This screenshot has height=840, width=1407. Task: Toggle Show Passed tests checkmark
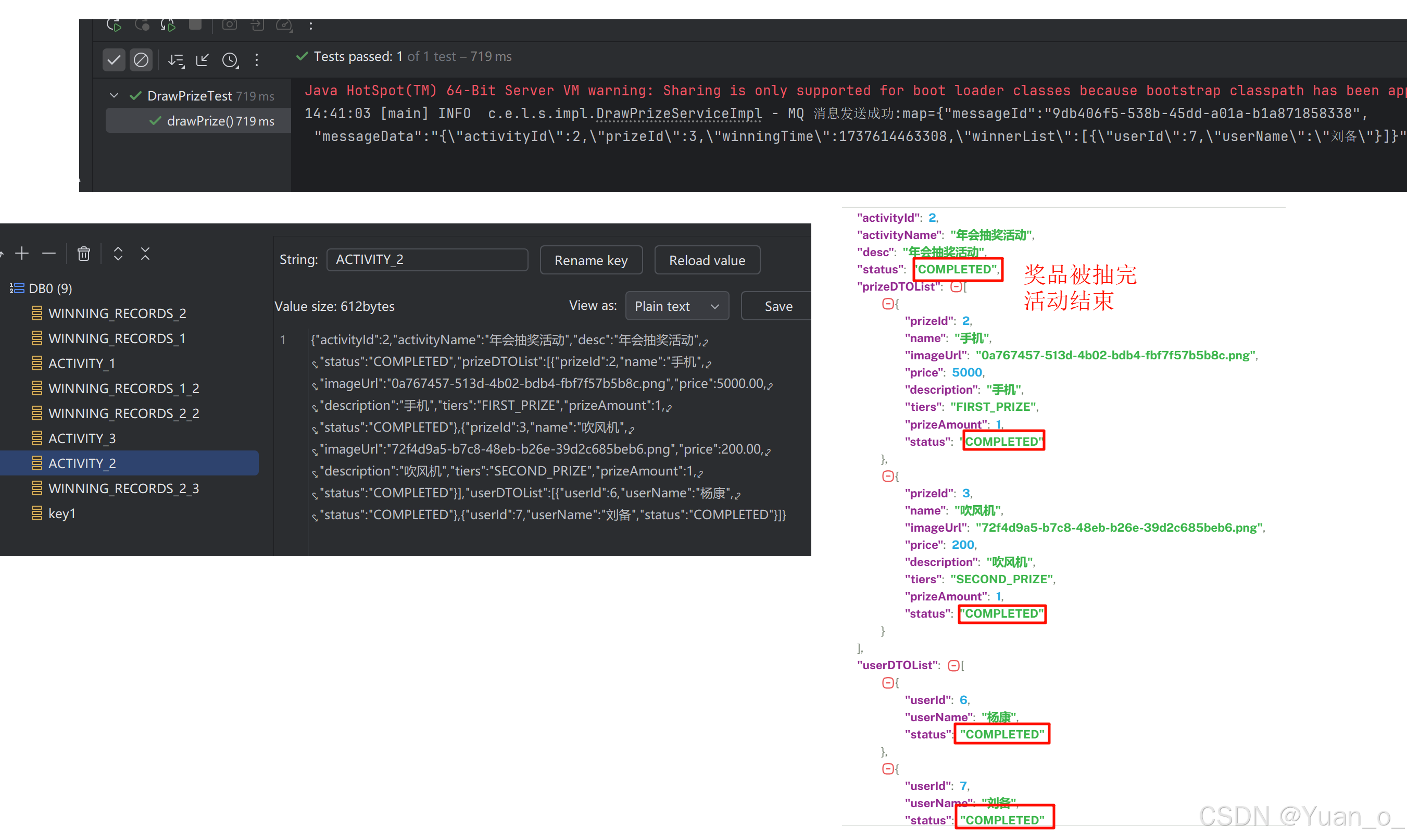pos(114,59)
